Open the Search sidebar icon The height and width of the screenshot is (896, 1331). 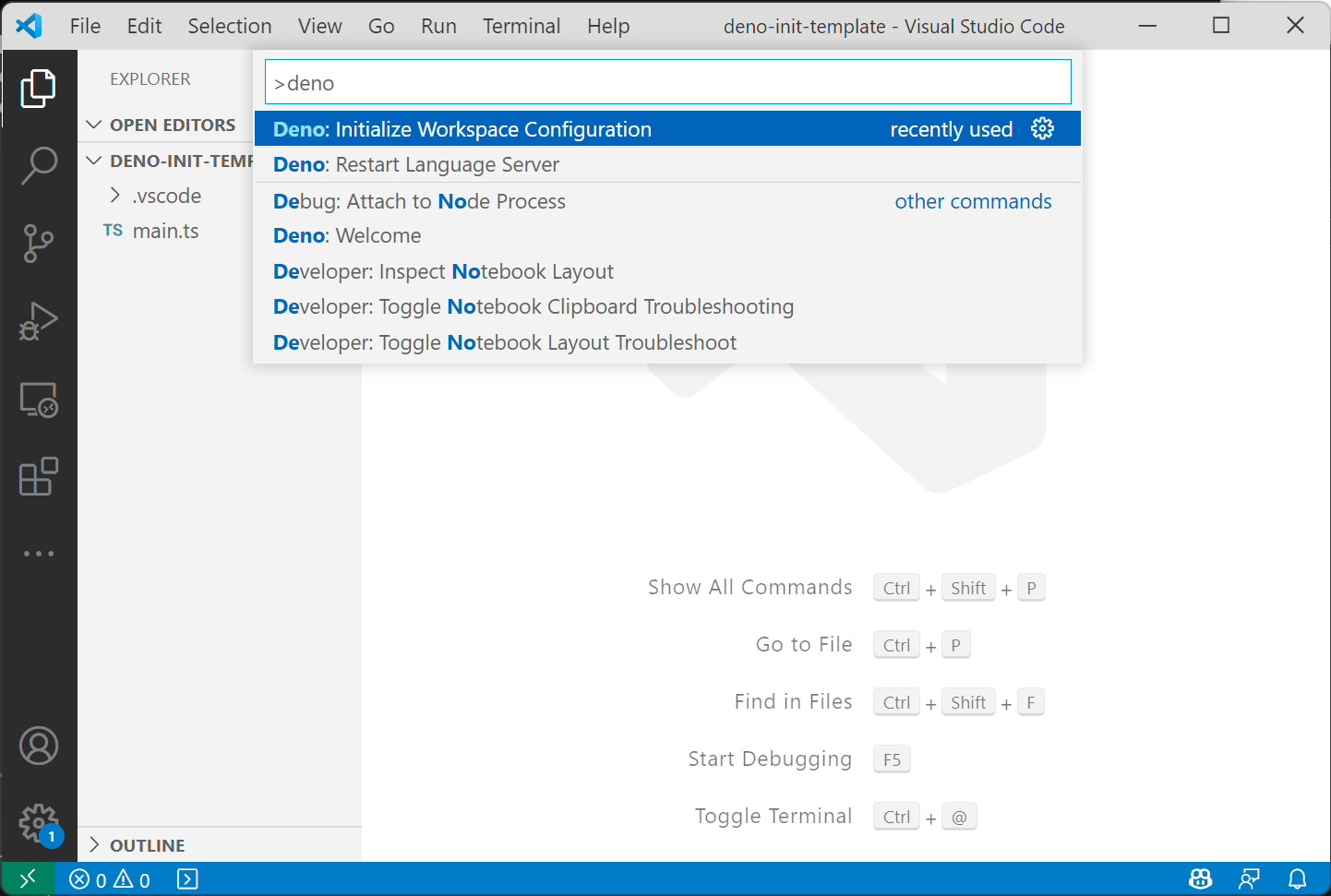(x=39, y=164)
